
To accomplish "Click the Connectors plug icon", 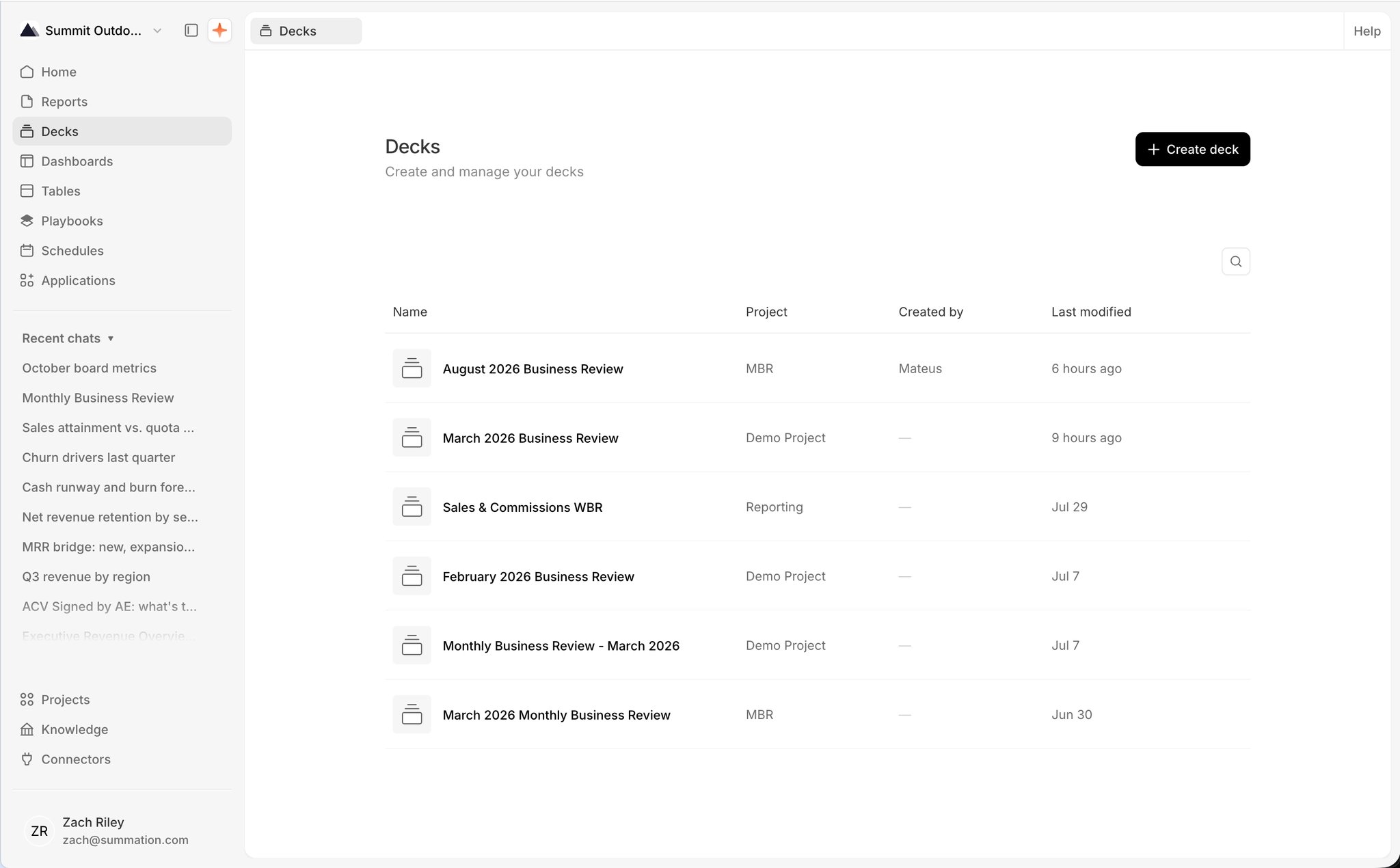I will (27, 759).
